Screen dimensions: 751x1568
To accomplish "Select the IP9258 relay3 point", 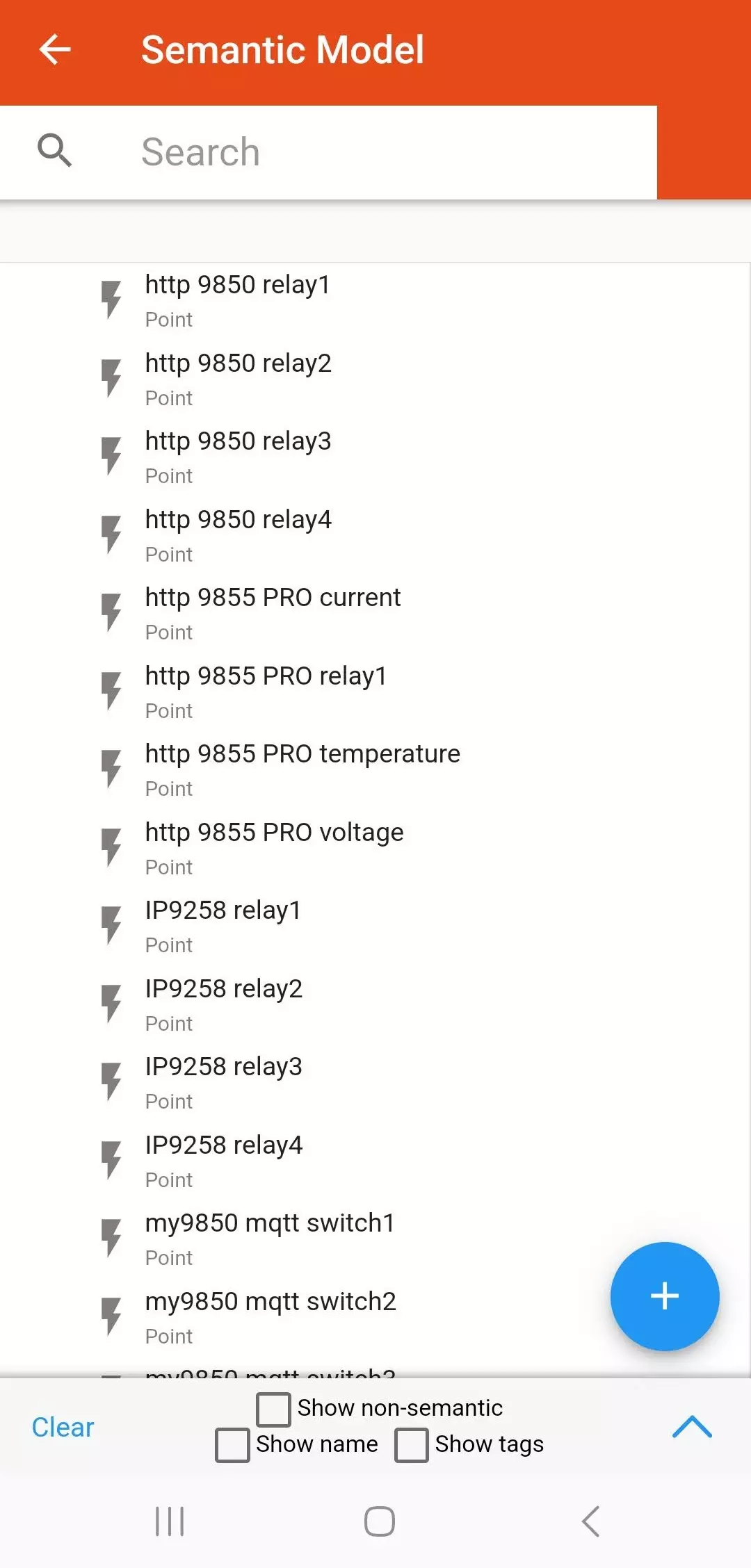I will [224, 1081].
